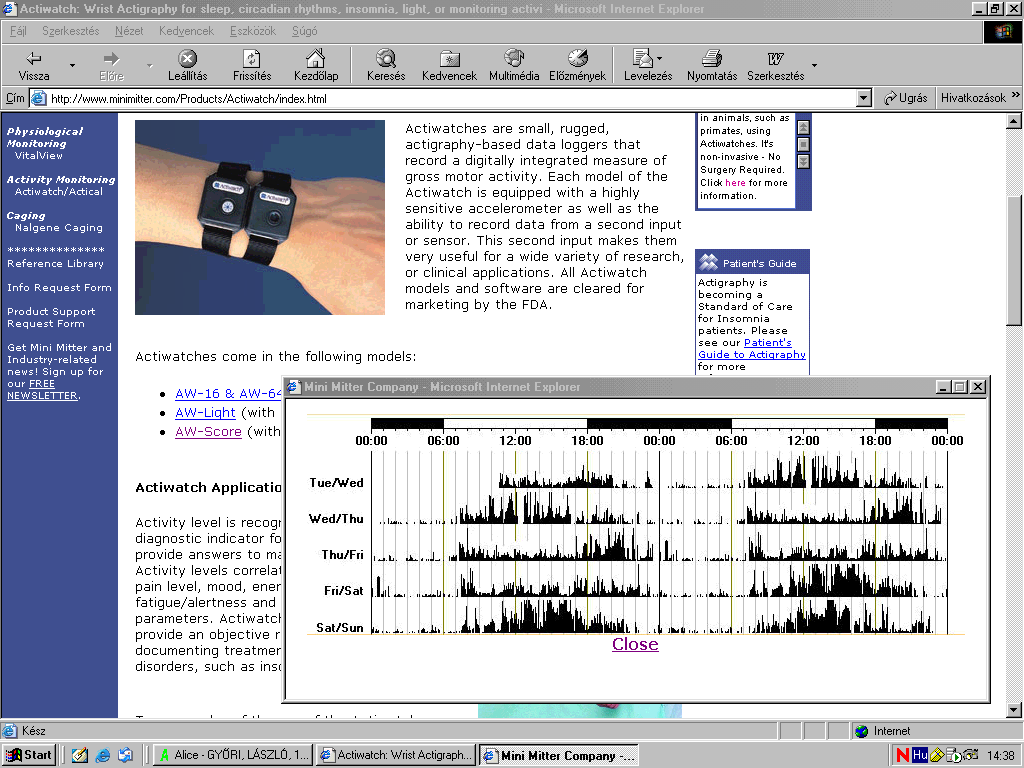Open the Szerkesztés menu in menu bar
1024x768 pixels.
[x=71, y=31]
